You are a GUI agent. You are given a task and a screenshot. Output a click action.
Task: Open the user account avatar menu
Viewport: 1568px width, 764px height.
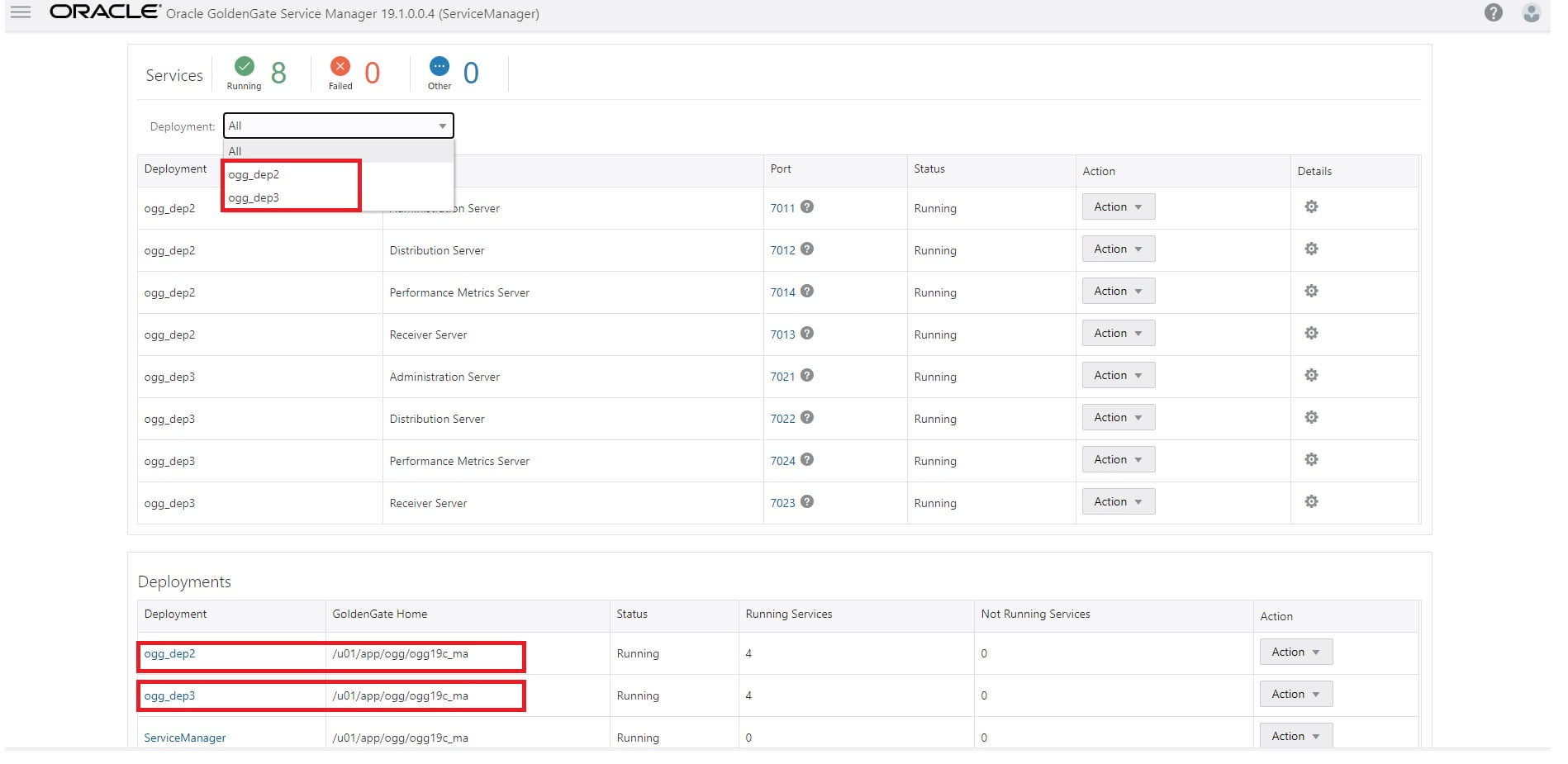pyautogui.click(x=1531, y=12)
